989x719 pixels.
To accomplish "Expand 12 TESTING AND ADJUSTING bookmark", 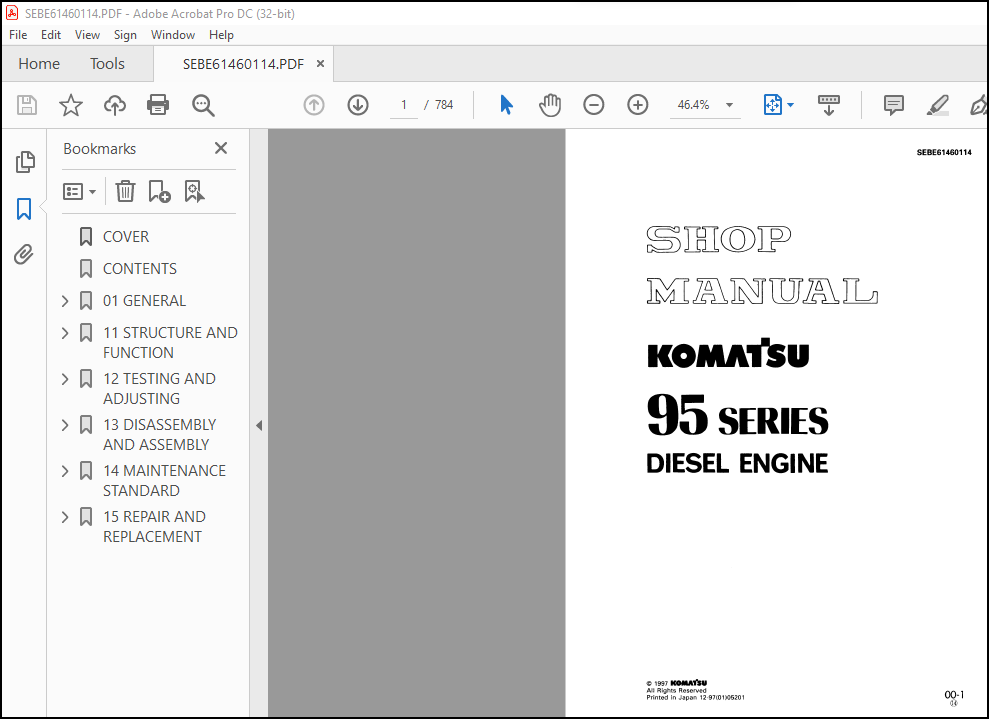I will point(65,378).
